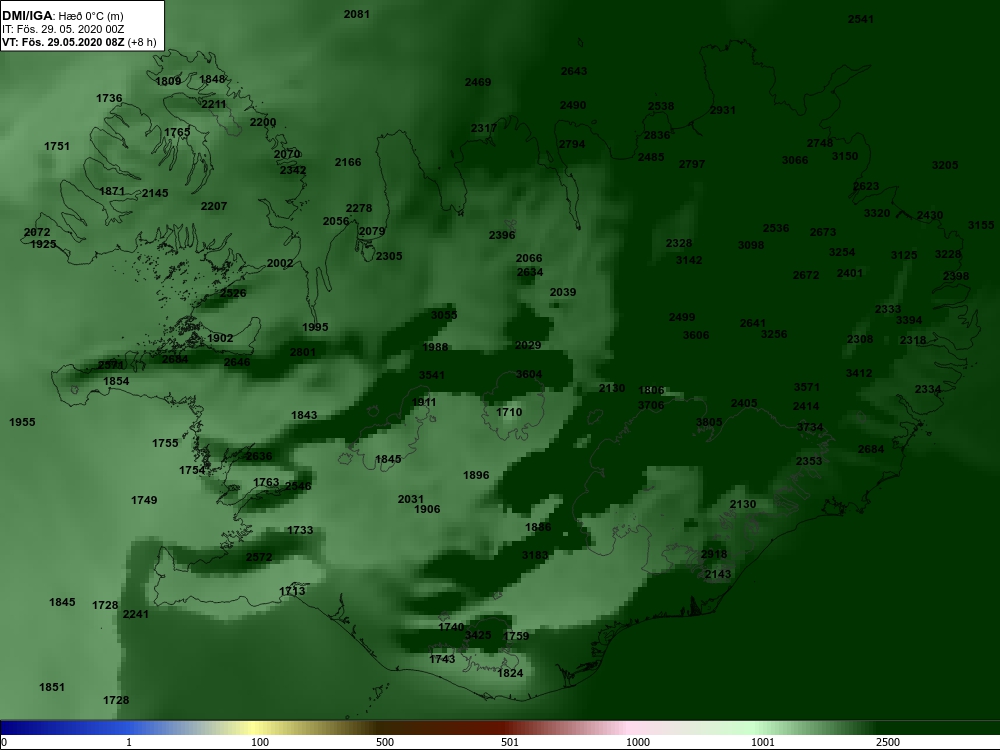Click the map value 2801
The image size is (1000, 750).
tap(303, 353)
